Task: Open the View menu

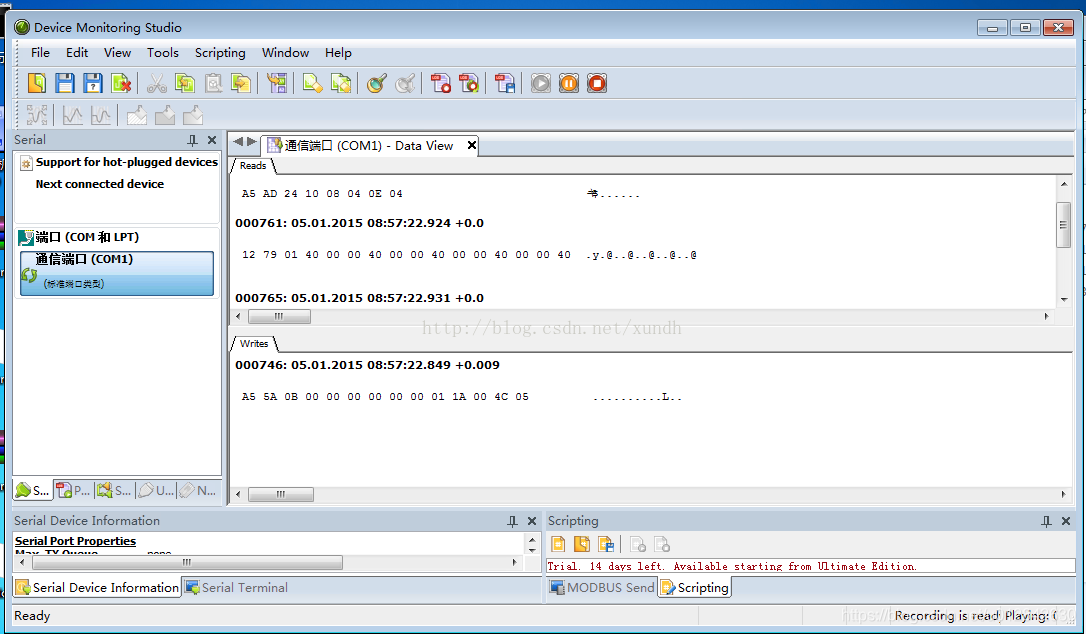Action: click(x=117, y=53)
